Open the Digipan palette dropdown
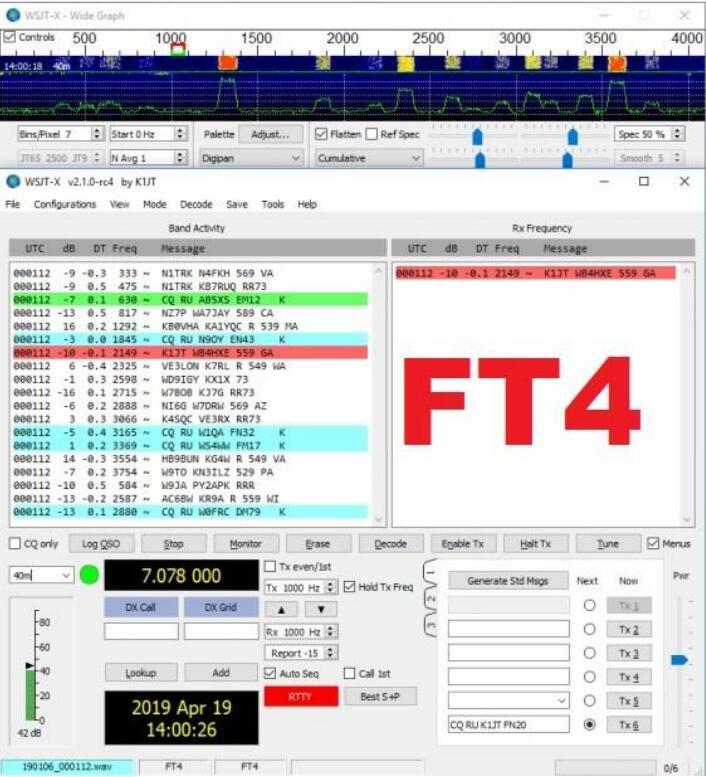 point(251,158)
